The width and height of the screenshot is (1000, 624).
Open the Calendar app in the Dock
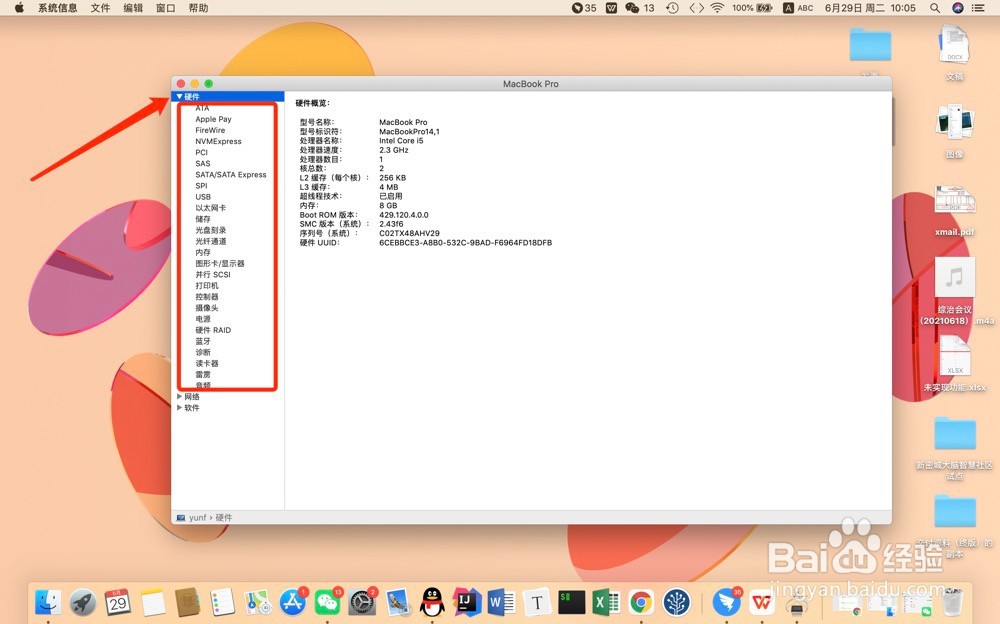(x=118, y=603)
